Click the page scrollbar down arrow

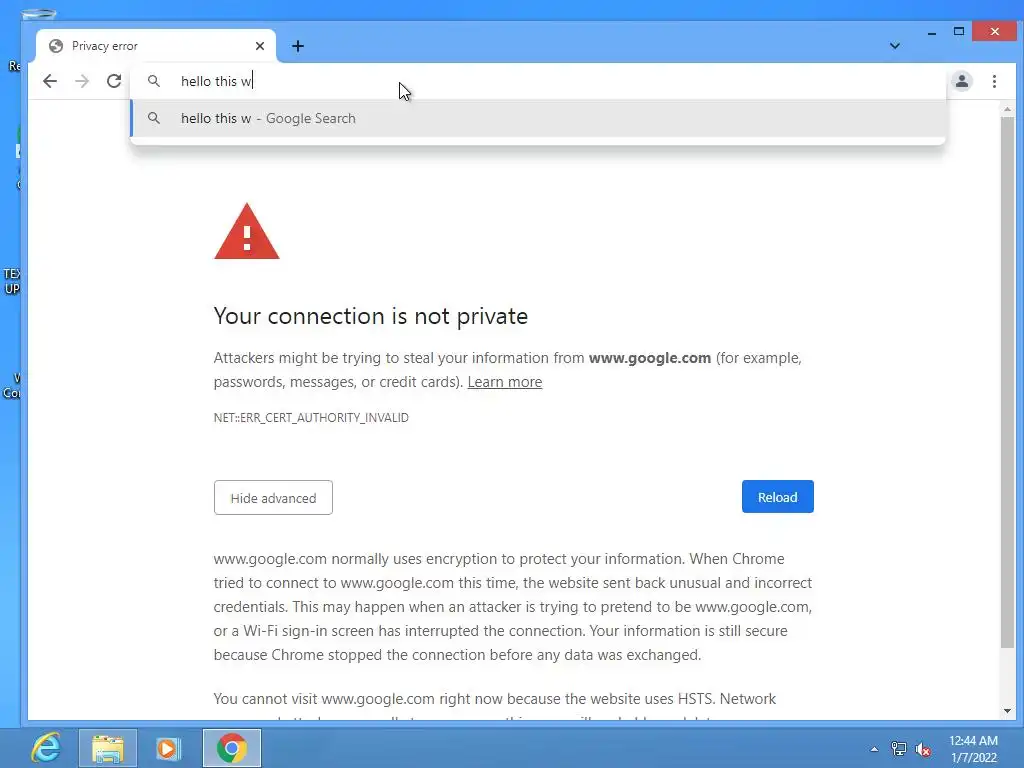click(1008, 711)
